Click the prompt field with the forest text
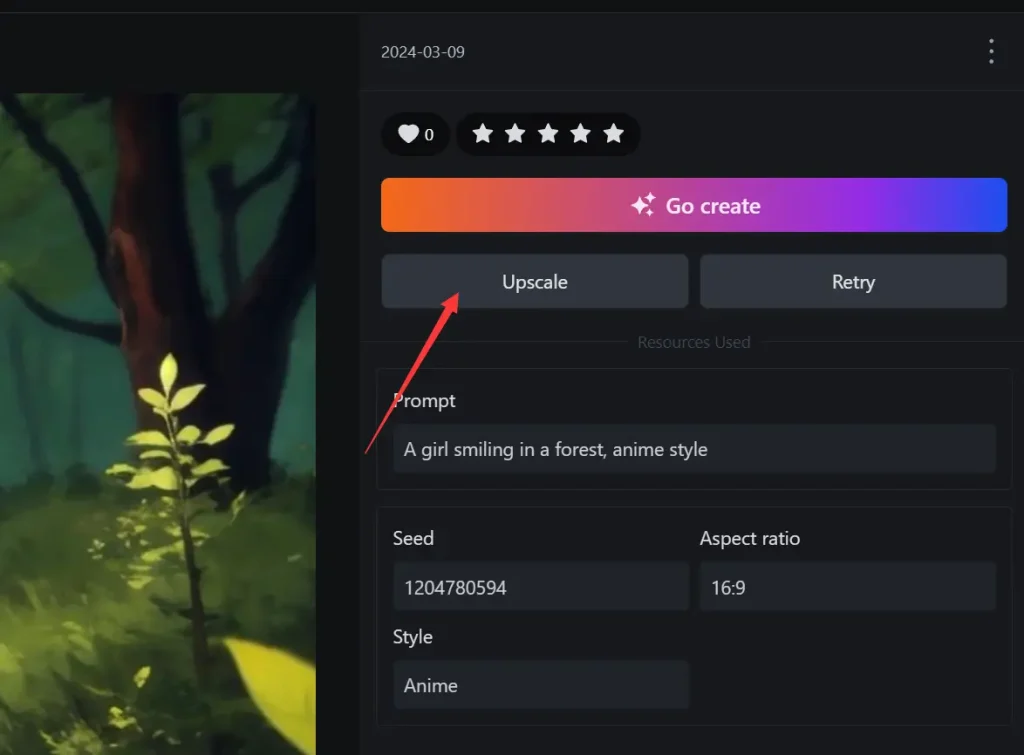The width and height of the screenshot is (1024, 755). (693, 448)
